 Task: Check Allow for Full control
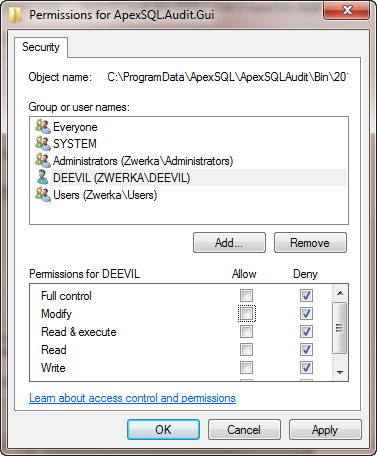pos(246,295)
